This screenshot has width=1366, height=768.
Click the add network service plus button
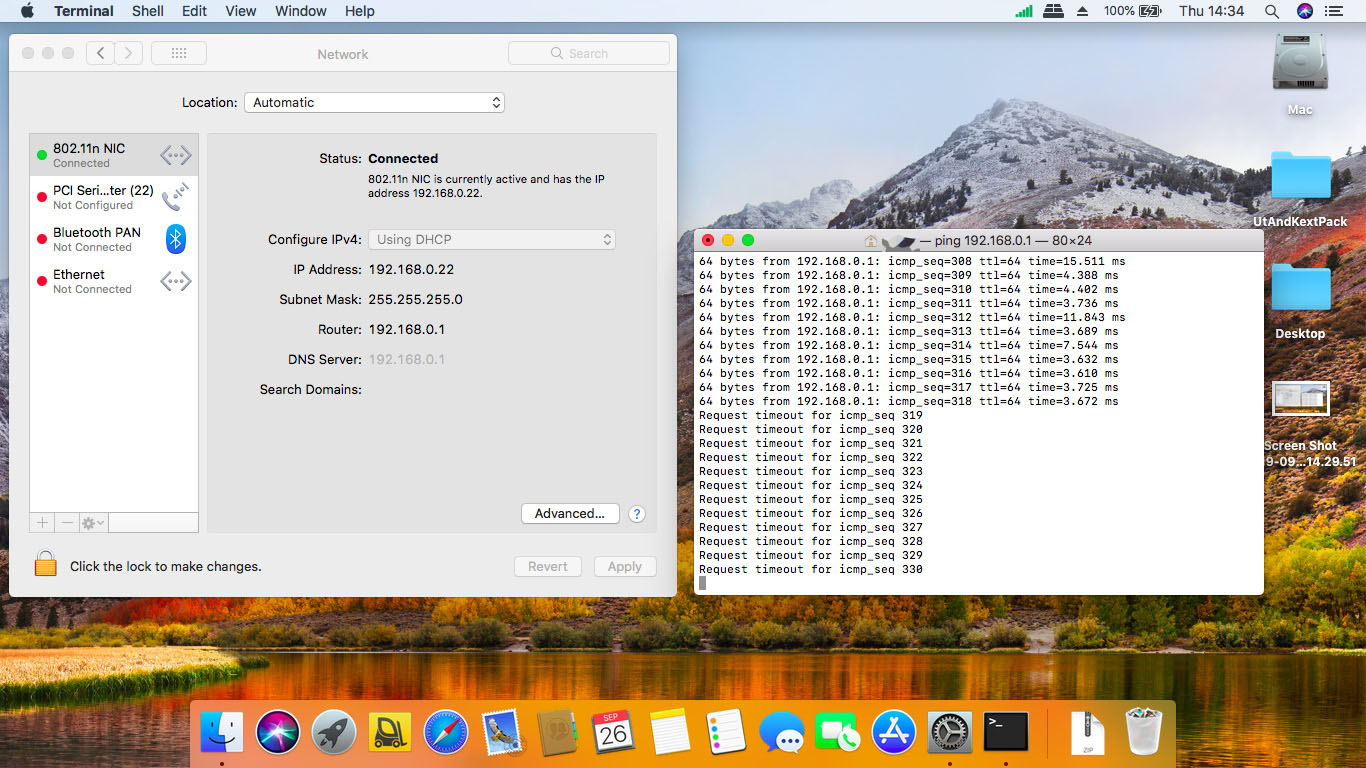43,523
